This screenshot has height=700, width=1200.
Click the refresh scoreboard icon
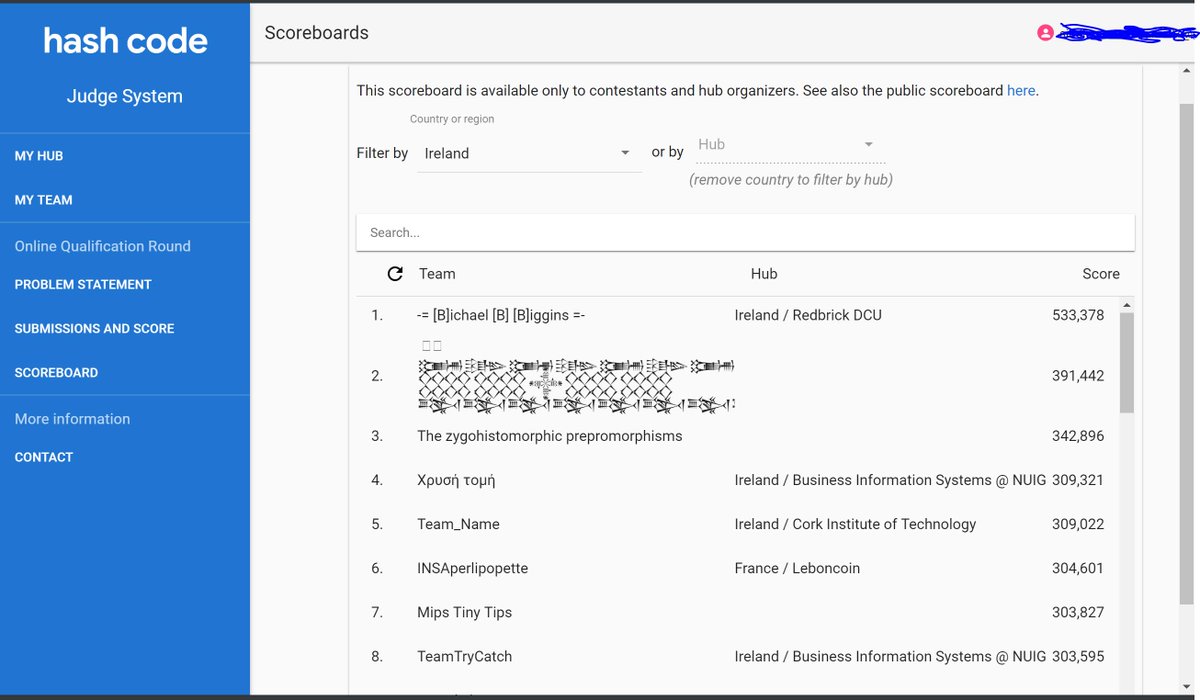tap(395, 273)
